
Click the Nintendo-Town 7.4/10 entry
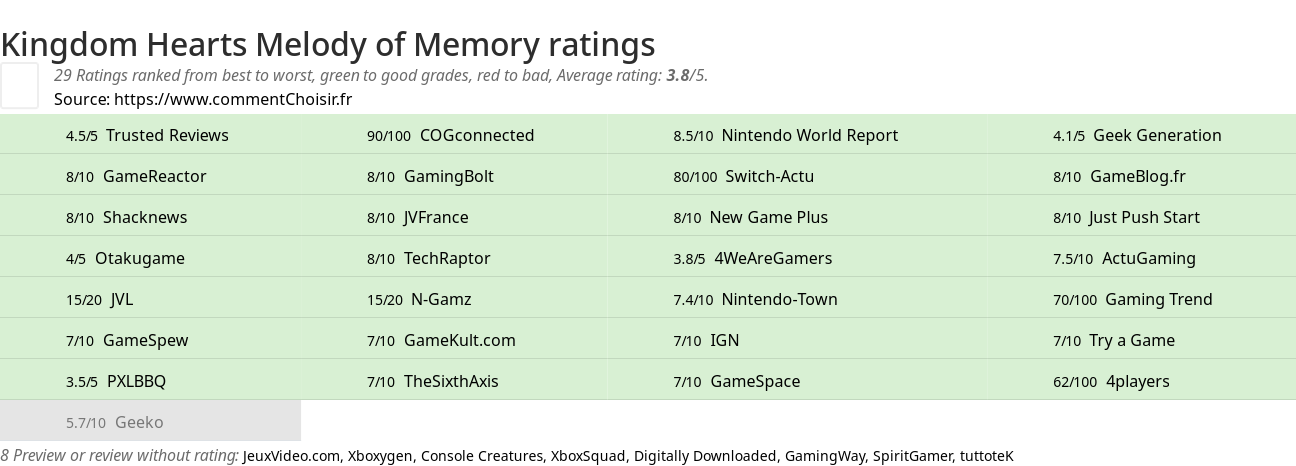(779, 299)
